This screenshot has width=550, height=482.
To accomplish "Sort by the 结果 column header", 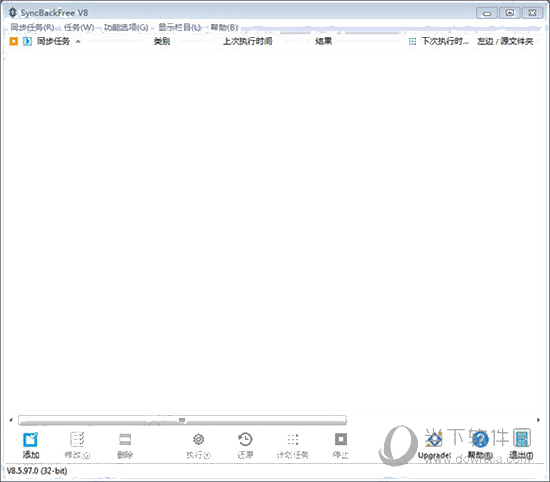I will (323, 41).
